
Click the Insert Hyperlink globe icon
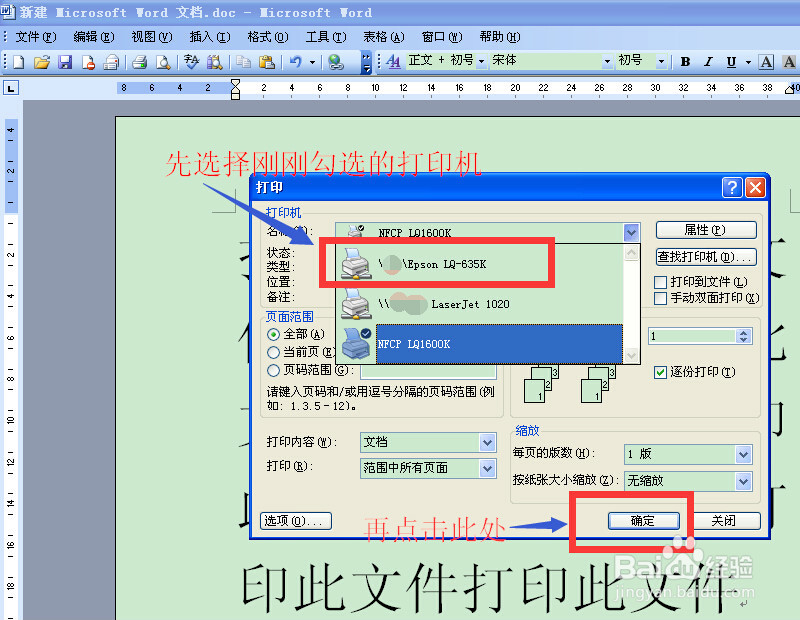tap(336, 62)
